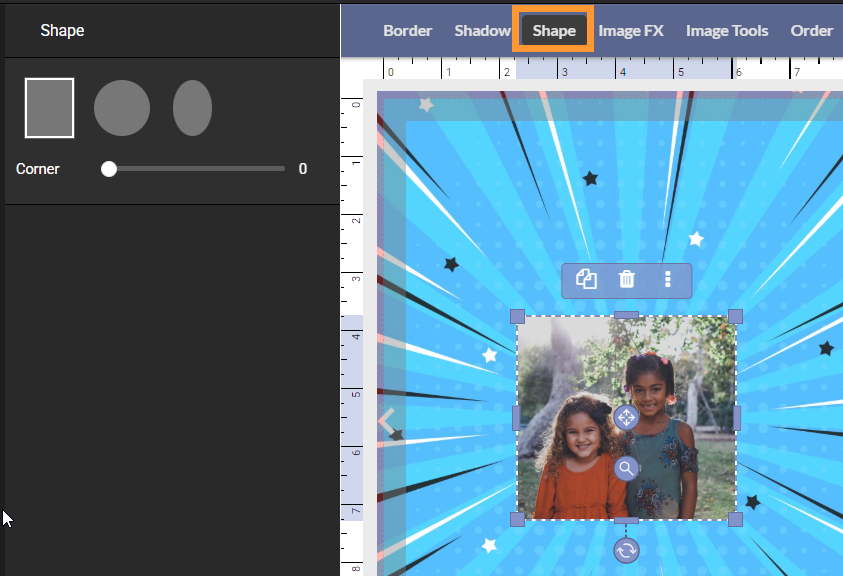Click the top-middle resize handle of photo
The height and width of the screenshot is (576, 843).
[626, 315]
